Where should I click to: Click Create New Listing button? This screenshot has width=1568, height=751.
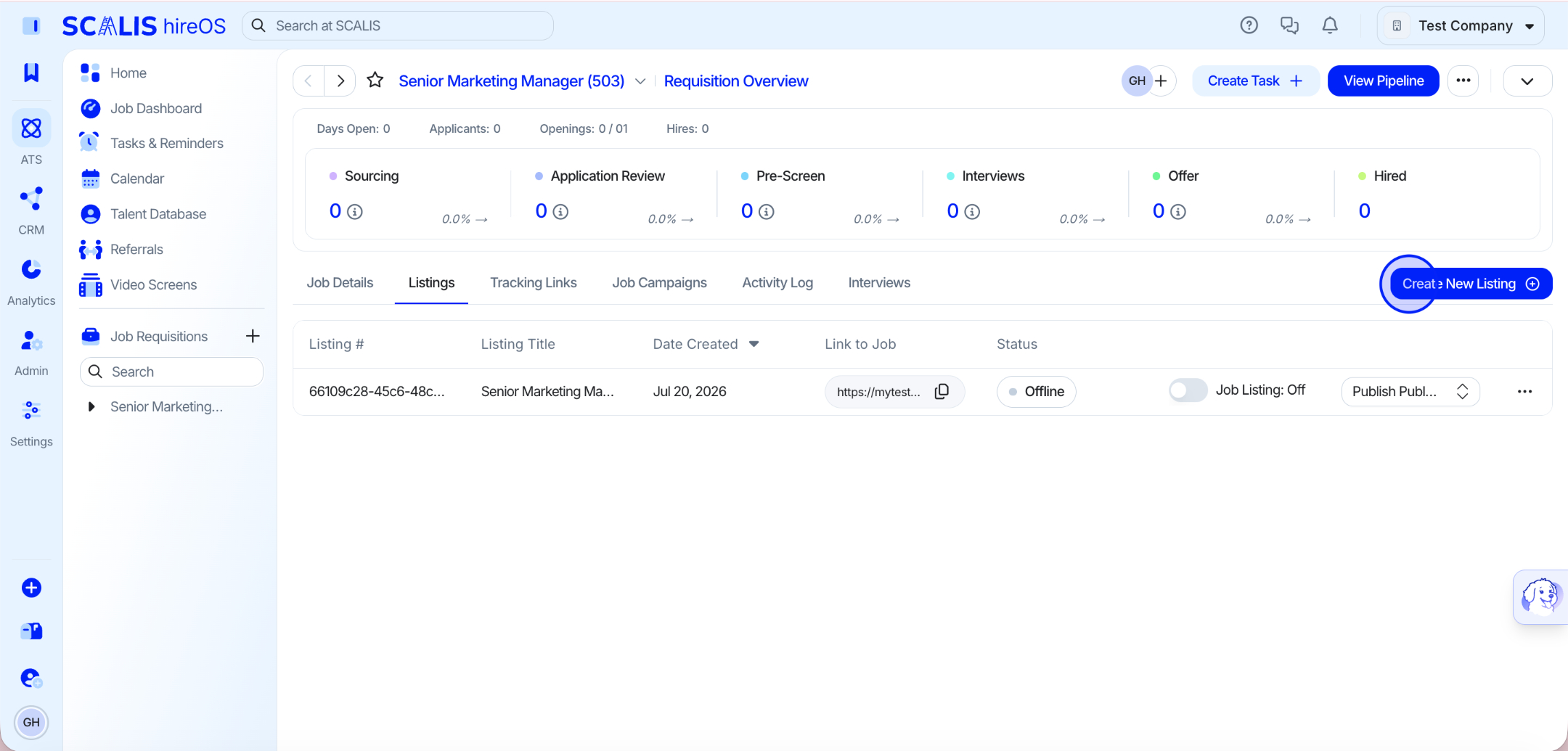1471,284
